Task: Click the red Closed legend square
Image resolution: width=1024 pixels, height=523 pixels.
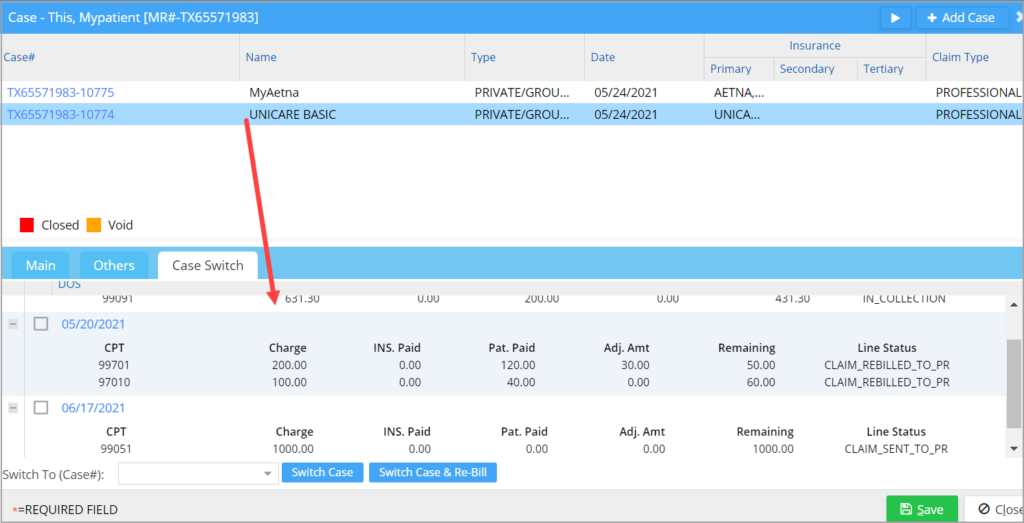Action: [x=27, y=225]
